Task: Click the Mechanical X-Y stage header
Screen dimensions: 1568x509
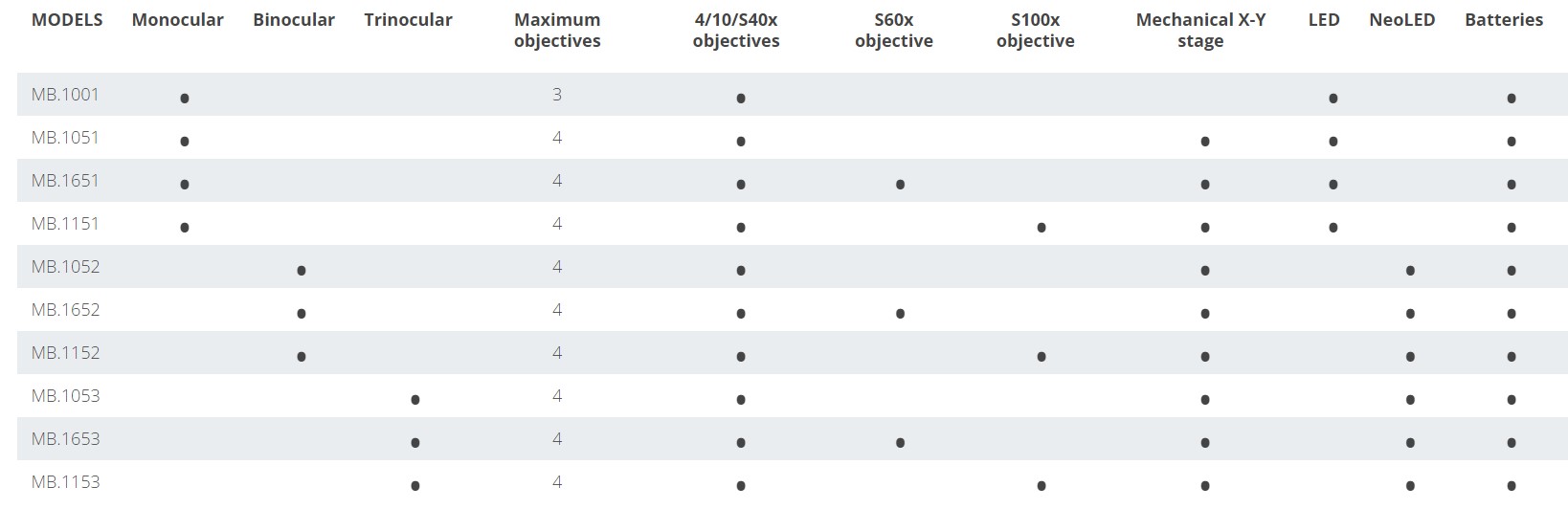Action: [1200, 30]
